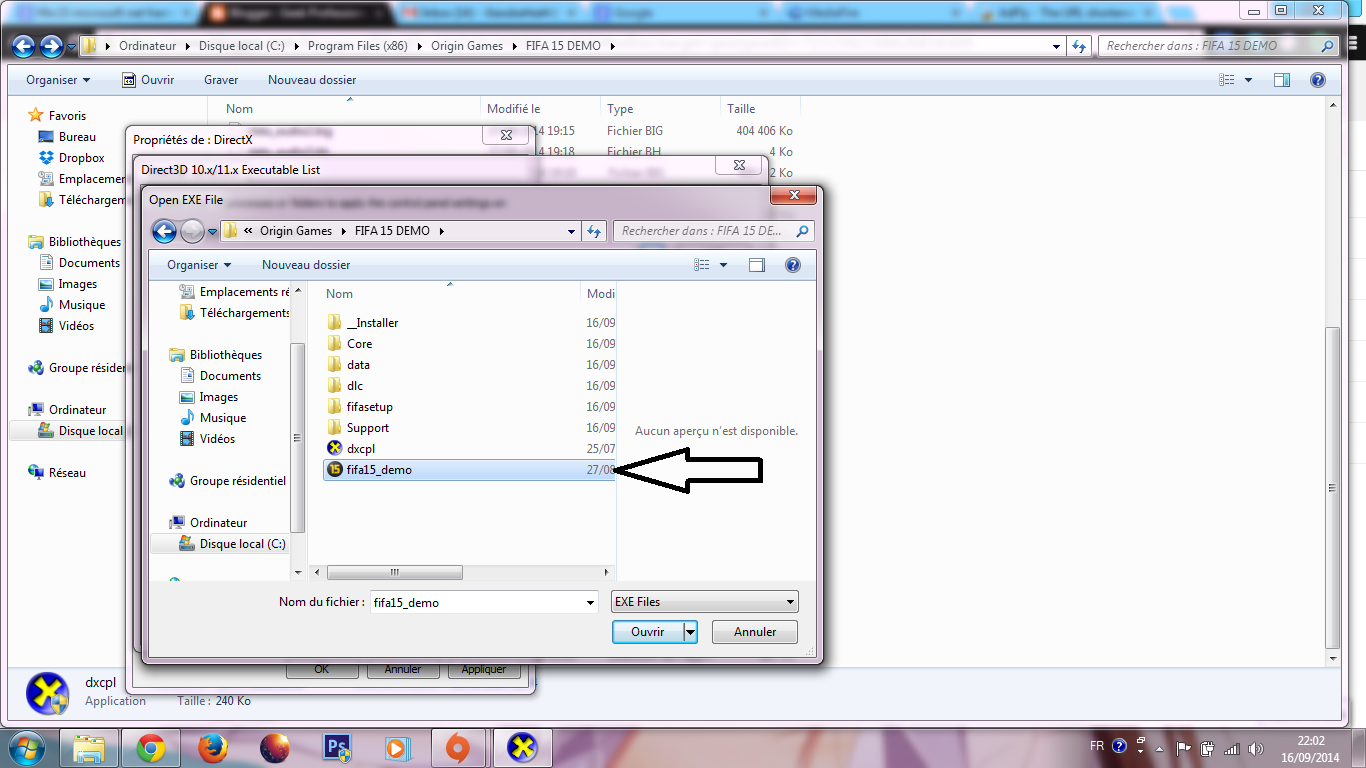Image resolution: width=1366 pixels, height=768 pixels.
Task: Toggle the preview pane icon in the dialog
Action: click(757, 265)
